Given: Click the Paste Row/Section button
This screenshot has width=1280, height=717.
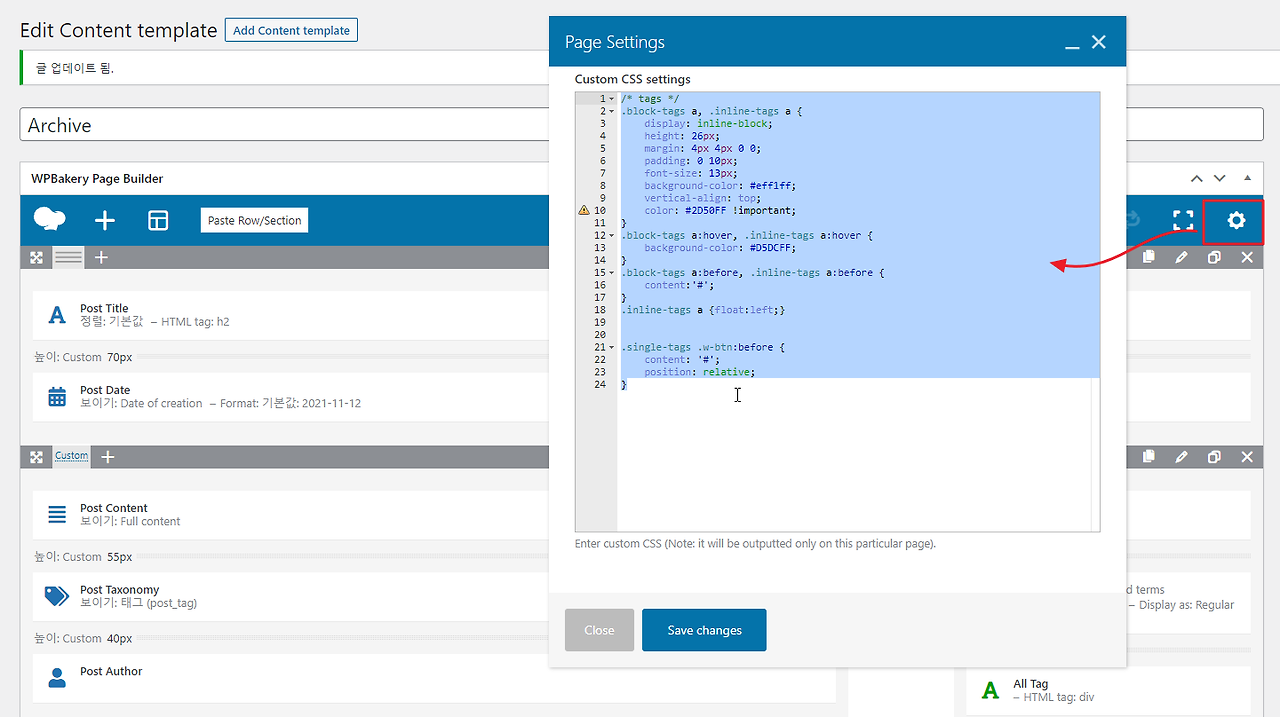Looking at the screenshot, I should pyautogui.click(x=255, y=220).
